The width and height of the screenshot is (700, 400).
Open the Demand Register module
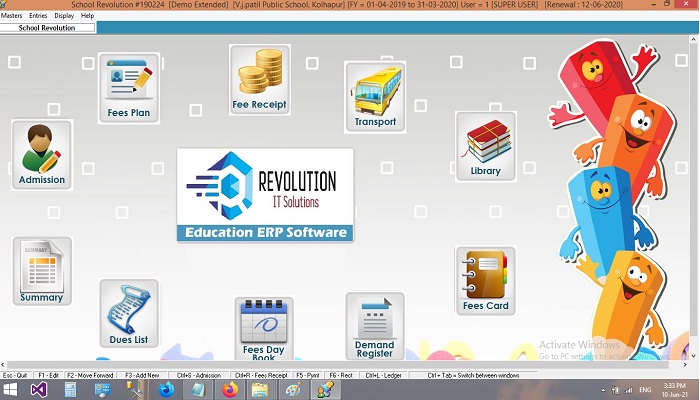tap(375, 326)
